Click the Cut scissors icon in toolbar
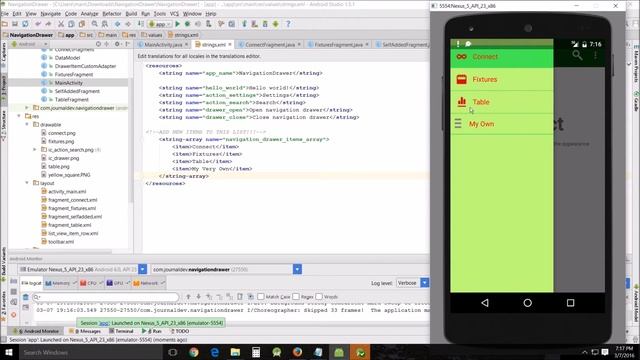640x360 pixels. [x=61, y=24]
